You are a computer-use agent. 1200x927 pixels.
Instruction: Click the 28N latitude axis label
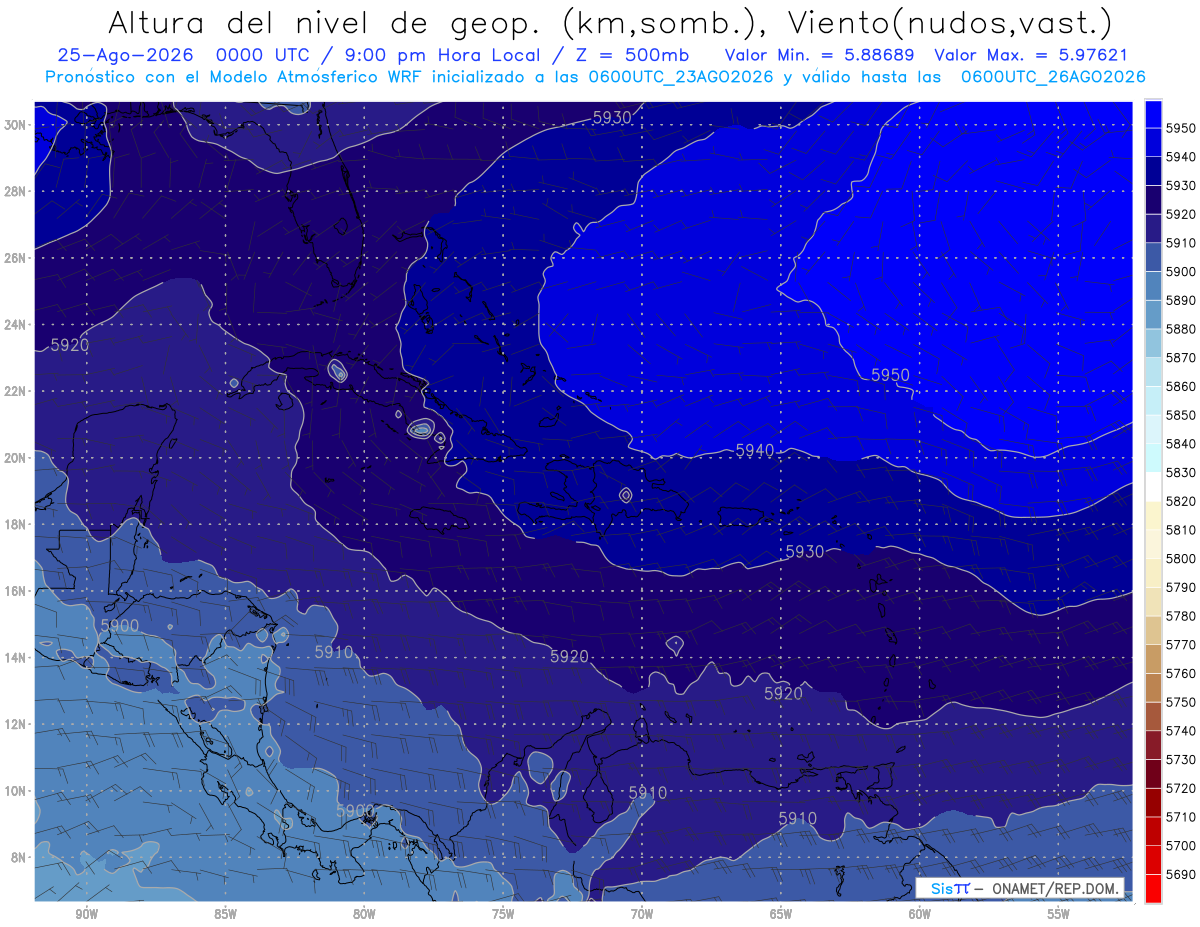16,191
